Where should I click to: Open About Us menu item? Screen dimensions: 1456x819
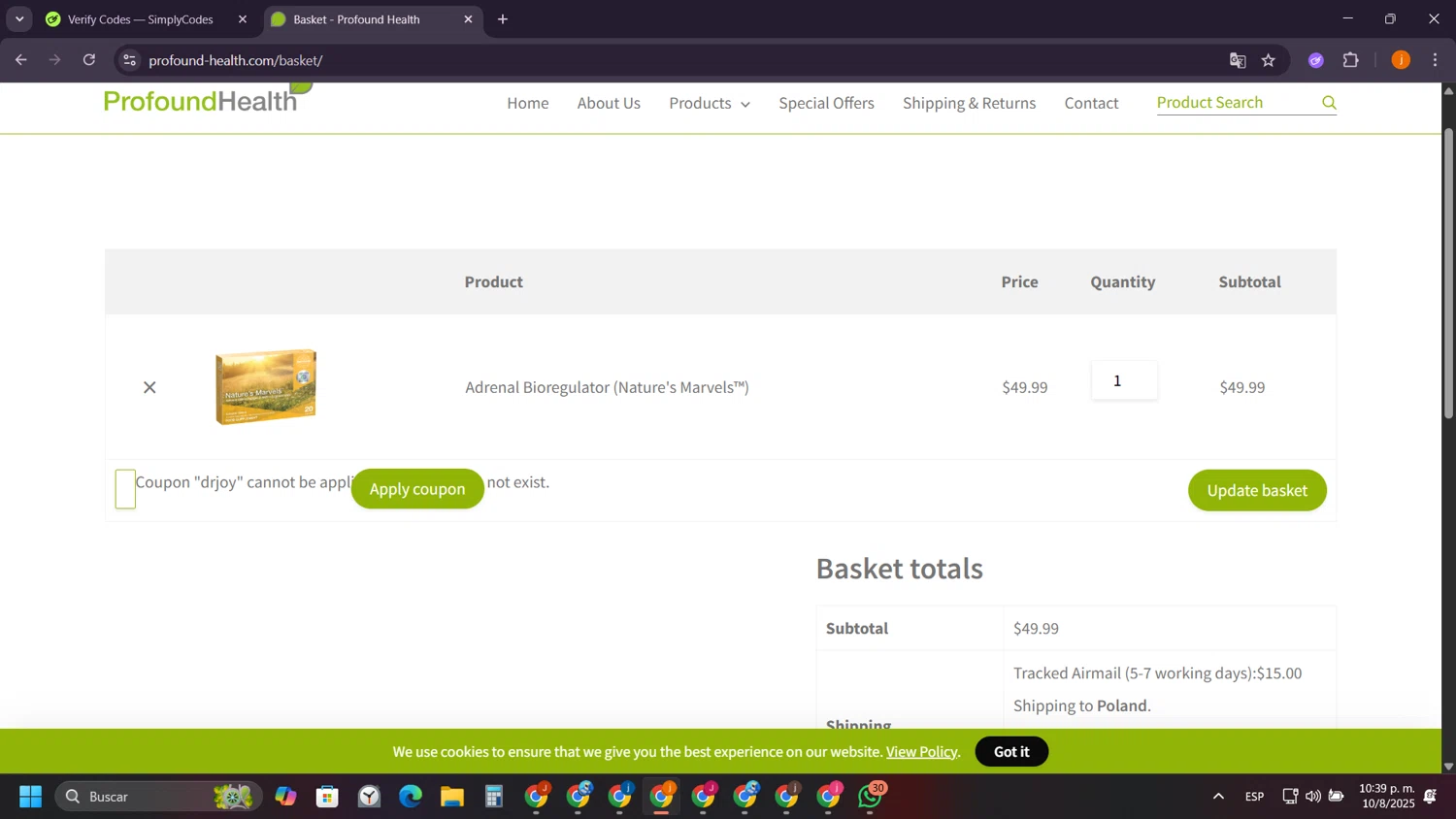click(x=609, y=103)
